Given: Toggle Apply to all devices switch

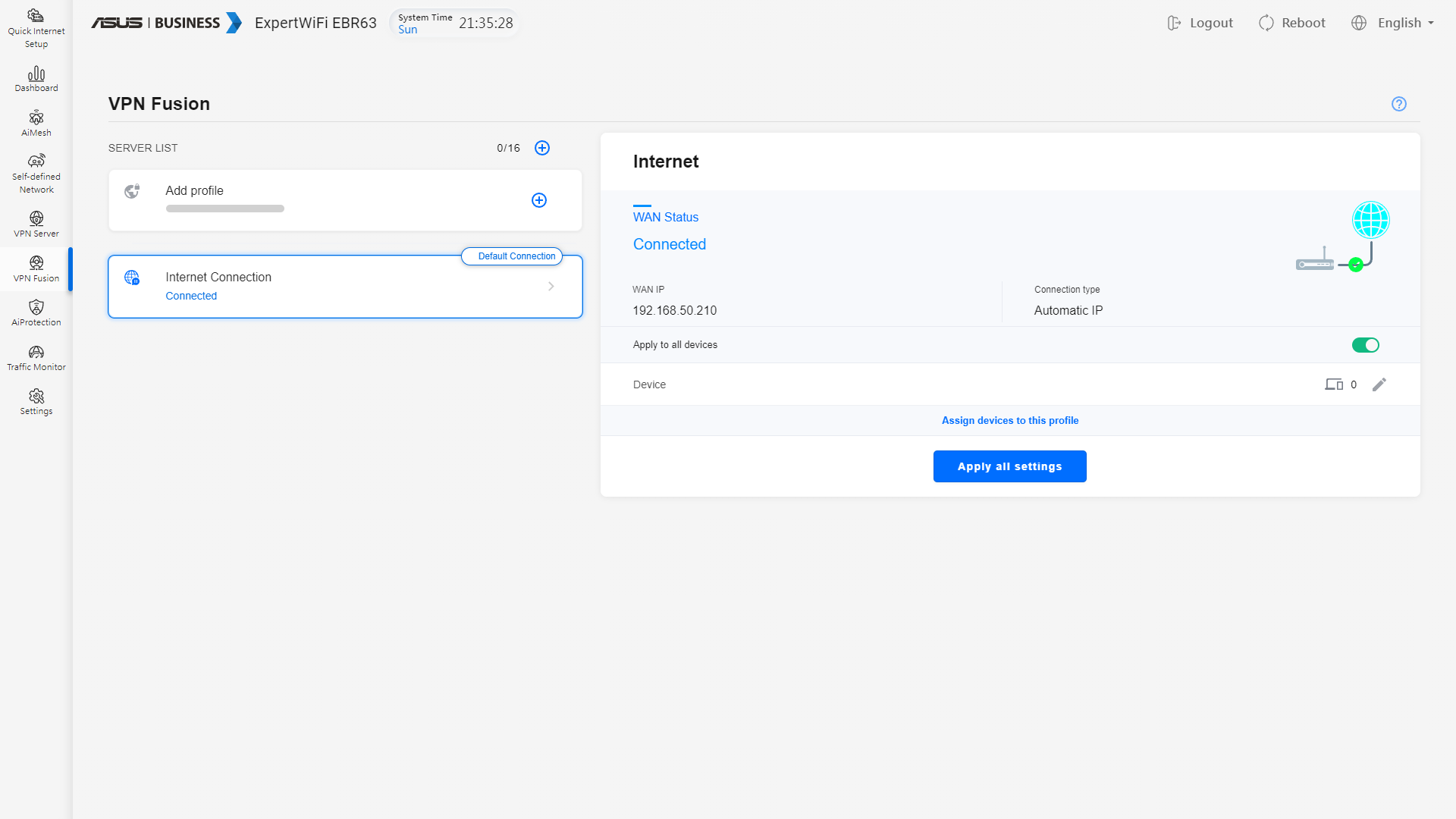Looking at the screenshot, I should click(x=1365, y=345).
